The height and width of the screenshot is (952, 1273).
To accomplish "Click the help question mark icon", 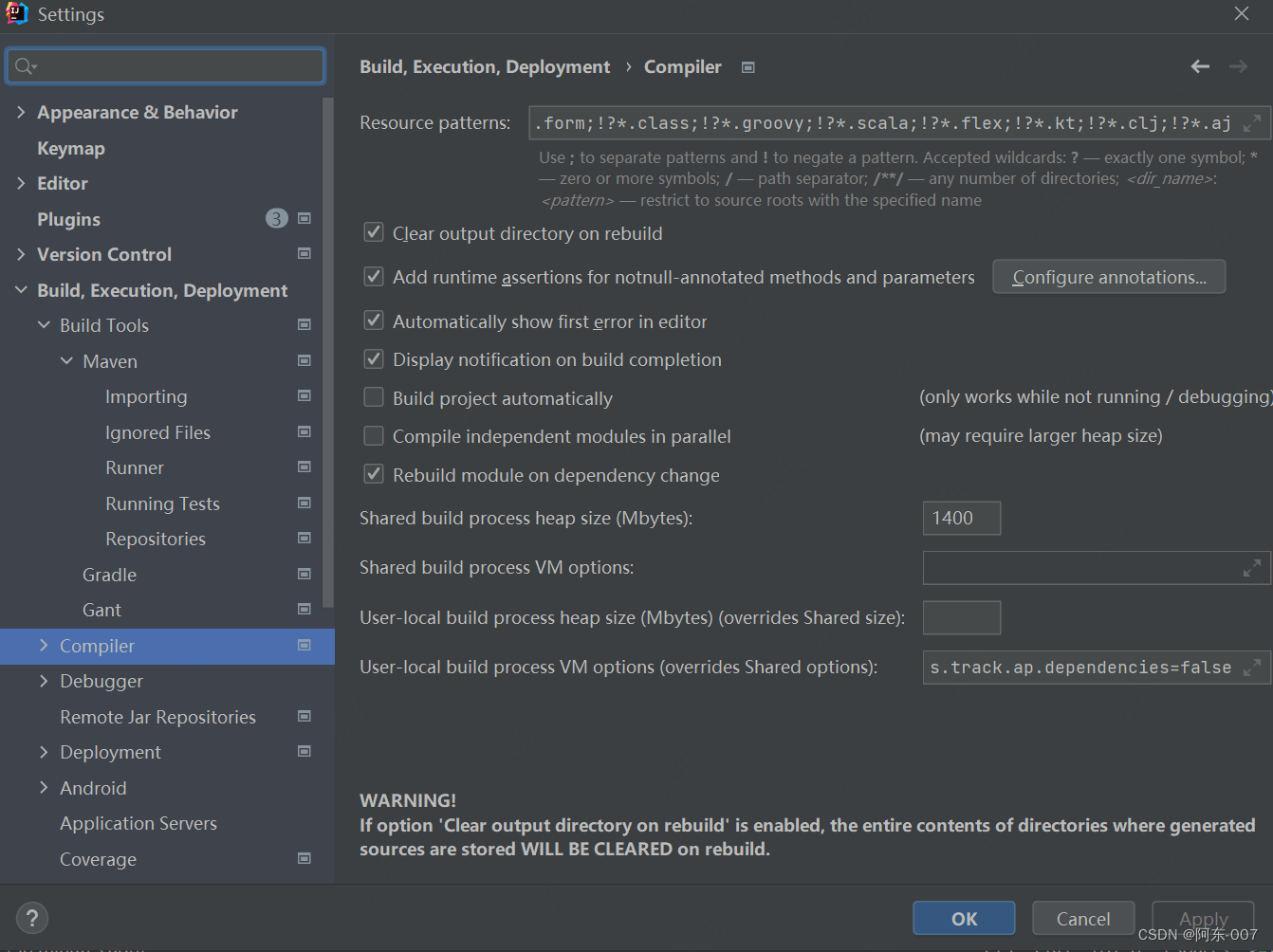I will [32, 918].
